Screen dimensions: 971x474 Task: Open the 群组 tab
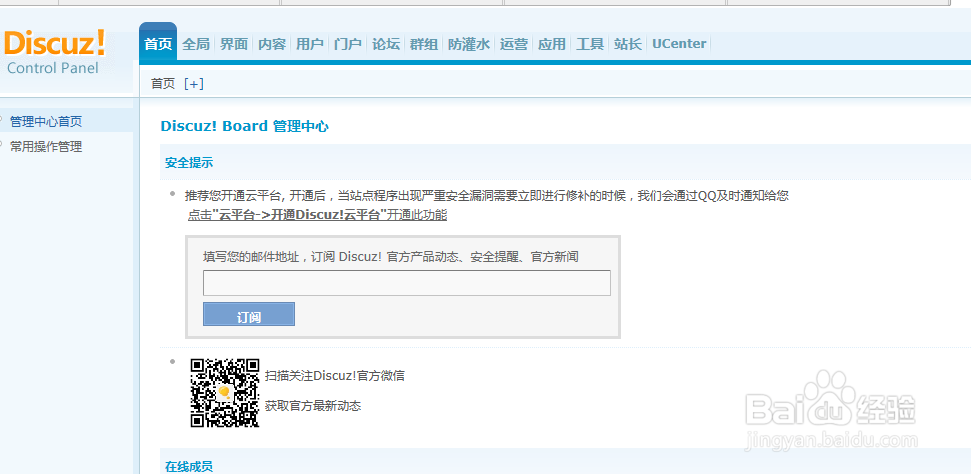424,44
